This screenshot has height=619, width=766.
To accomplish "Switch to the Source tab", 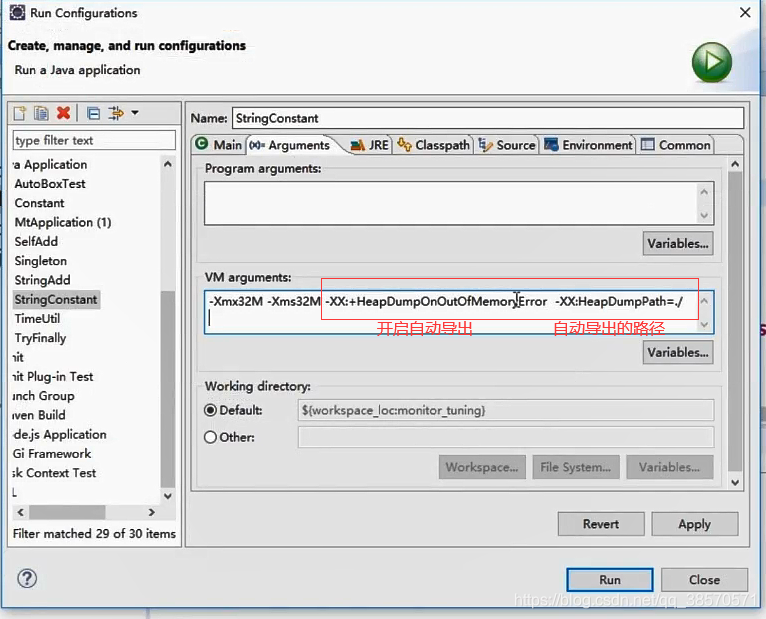I will pos(507,145).
